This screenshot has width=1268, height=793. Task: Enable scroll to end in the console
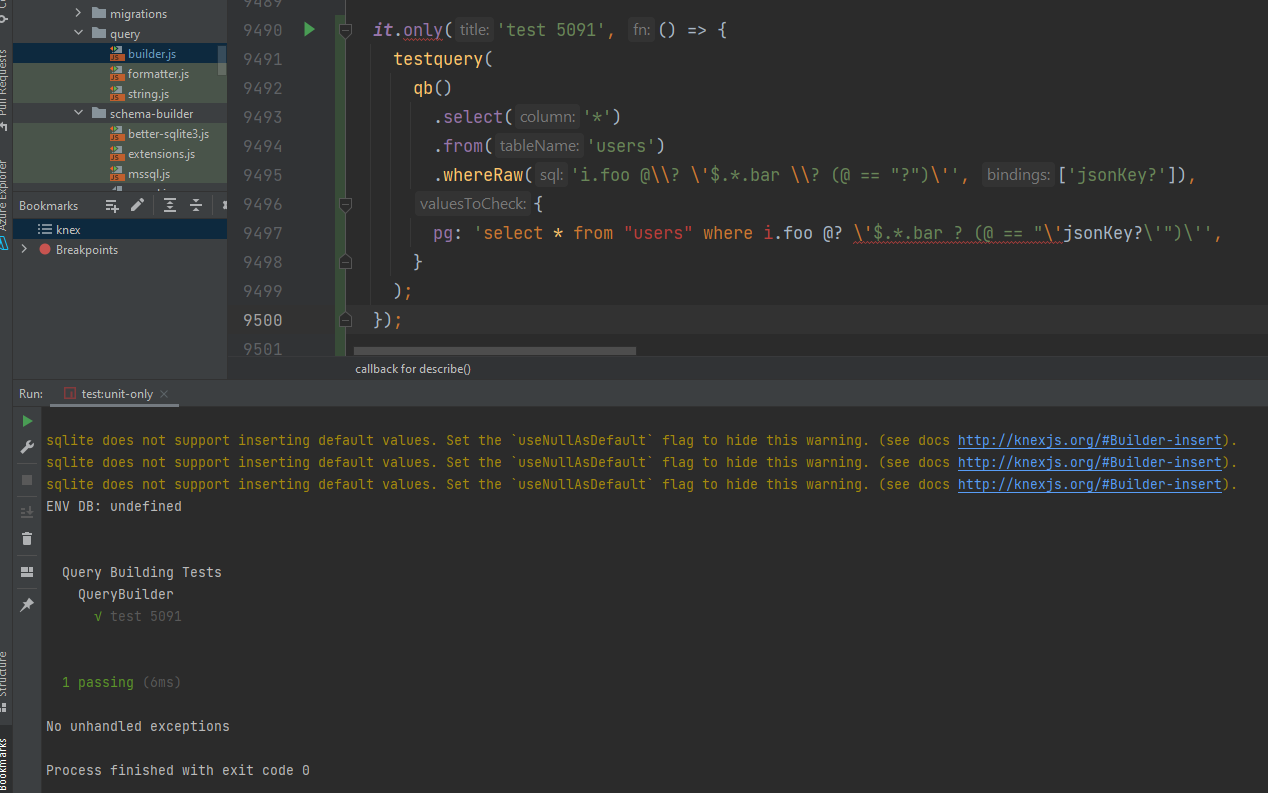point(27,511)
